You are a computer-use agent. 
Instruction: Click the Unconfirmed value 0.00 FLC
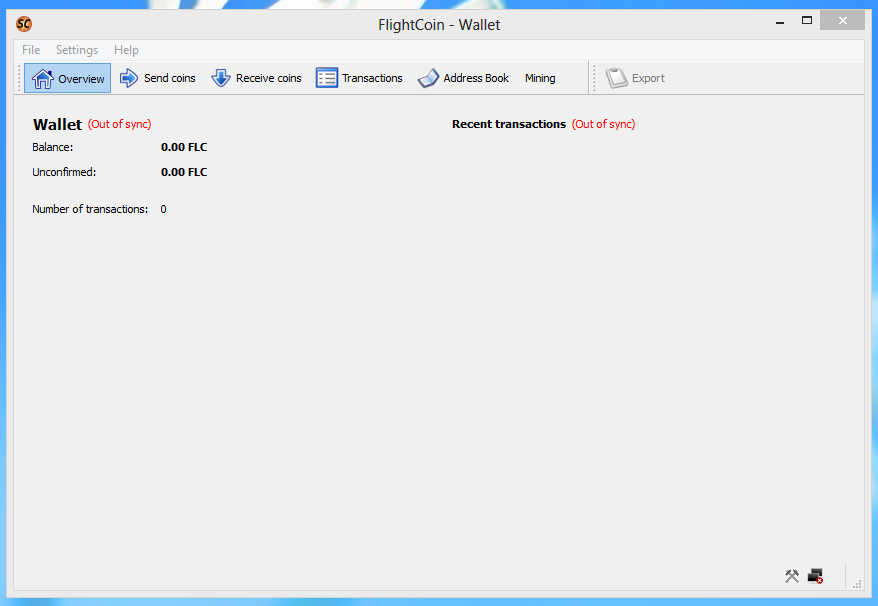(x=184, y=172)
